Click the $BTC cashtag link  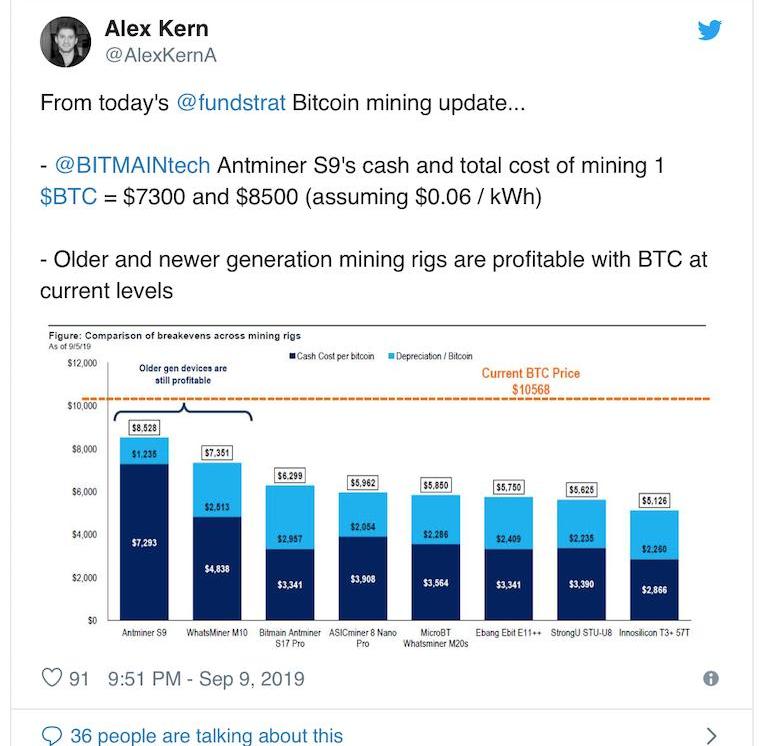tap(68, 197)
